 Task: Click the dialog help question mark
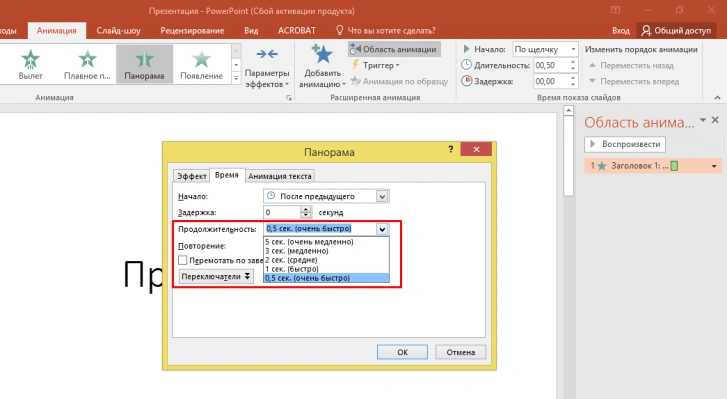451,149
